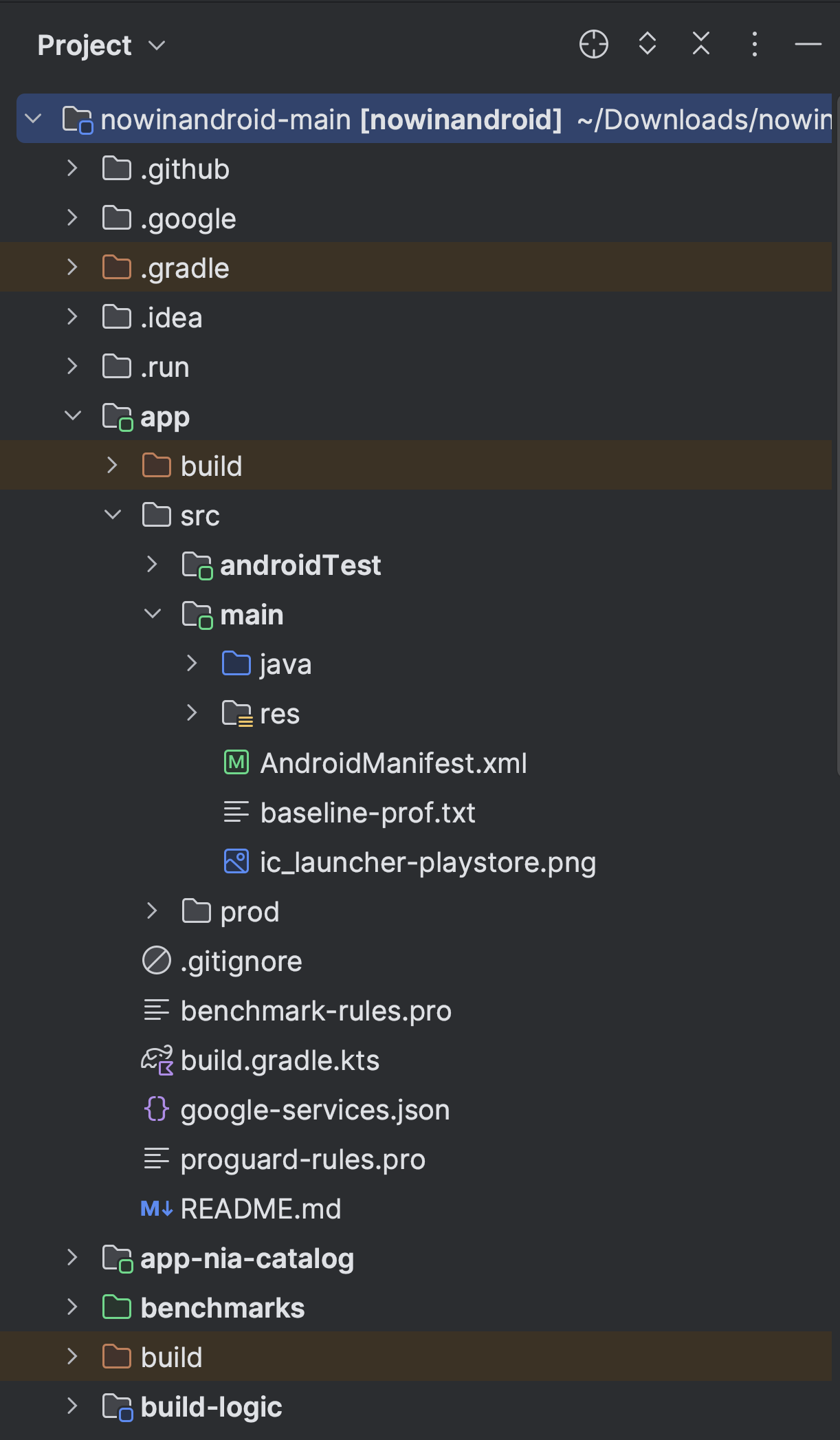Expand the res resources folder

pos(192,713)
